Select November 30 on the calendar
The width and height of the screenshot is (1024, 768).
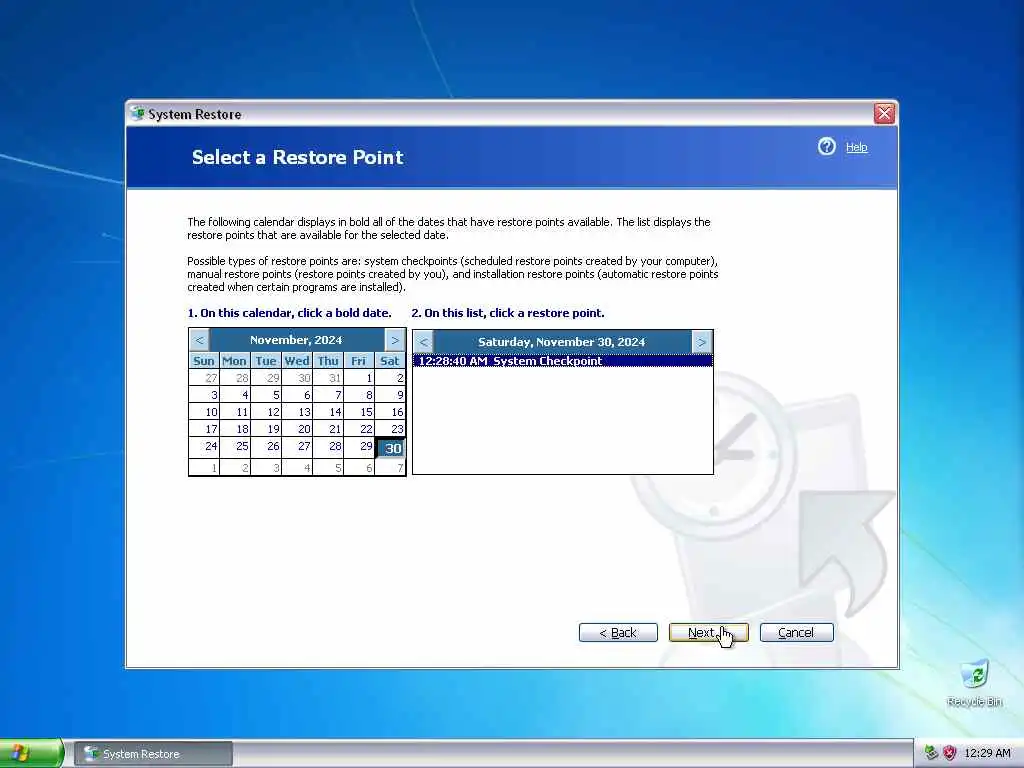point(391,448)
